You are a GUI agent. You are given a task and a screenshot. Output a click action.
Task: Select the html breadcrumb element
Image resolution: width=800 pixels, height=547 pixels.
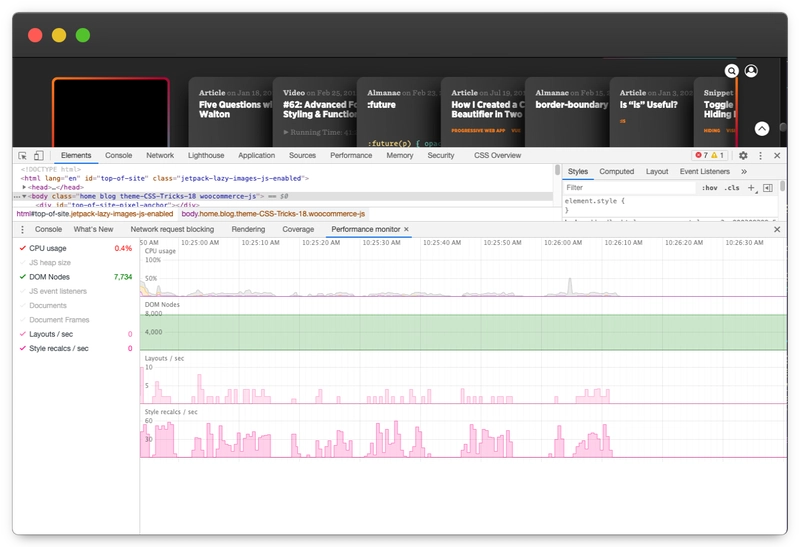coord(95,214)
